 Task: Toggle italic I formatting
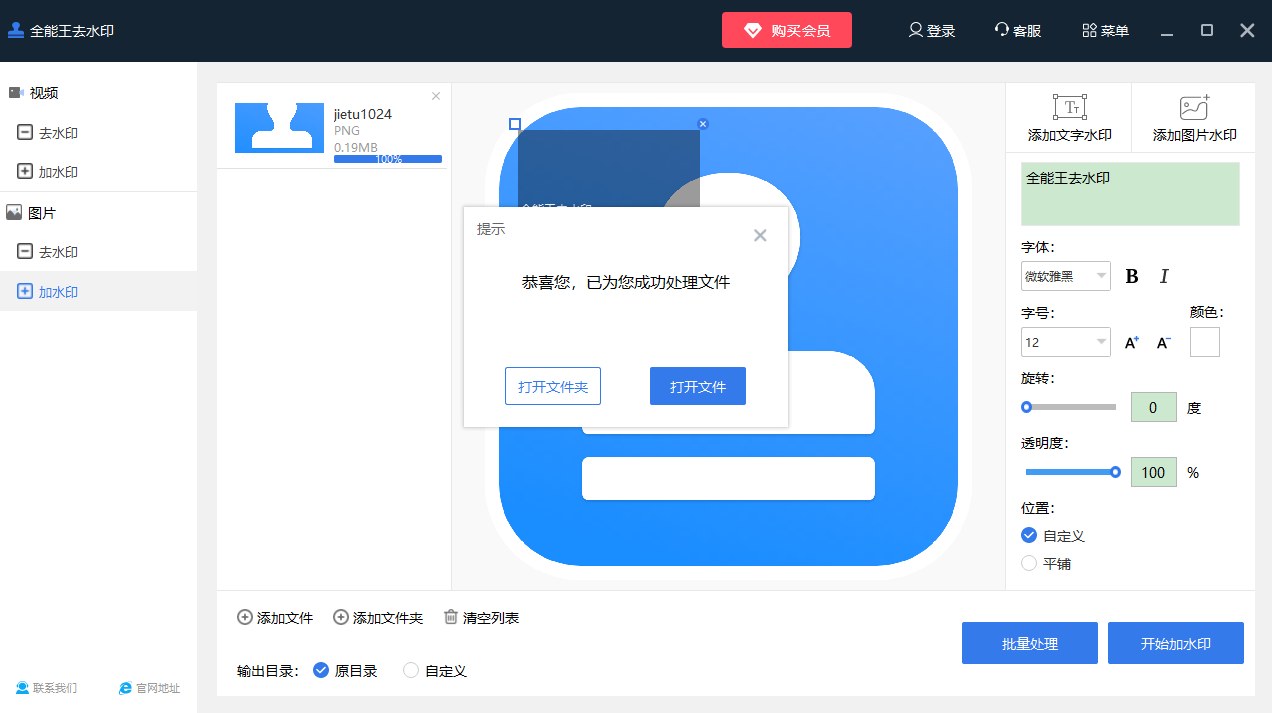click(x=1164, y=277)
